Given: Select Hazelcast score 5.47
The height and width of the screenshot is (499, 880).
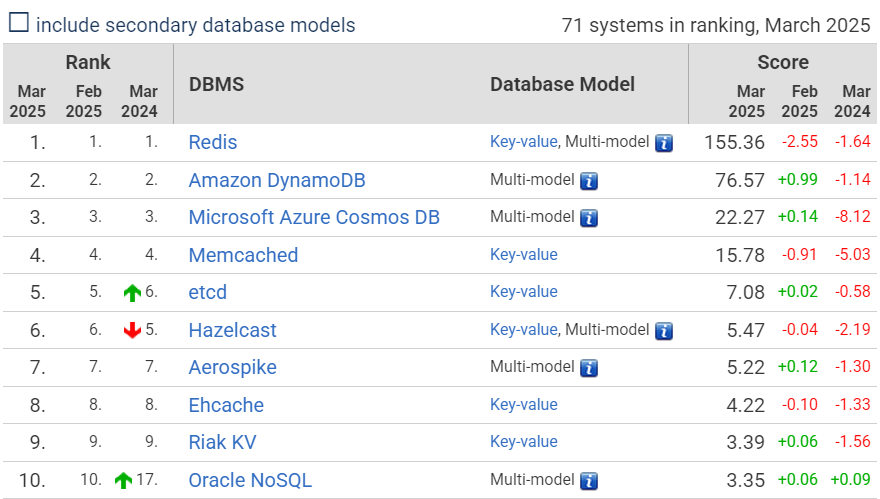Looking at the screenshot, I should (745, 330).
